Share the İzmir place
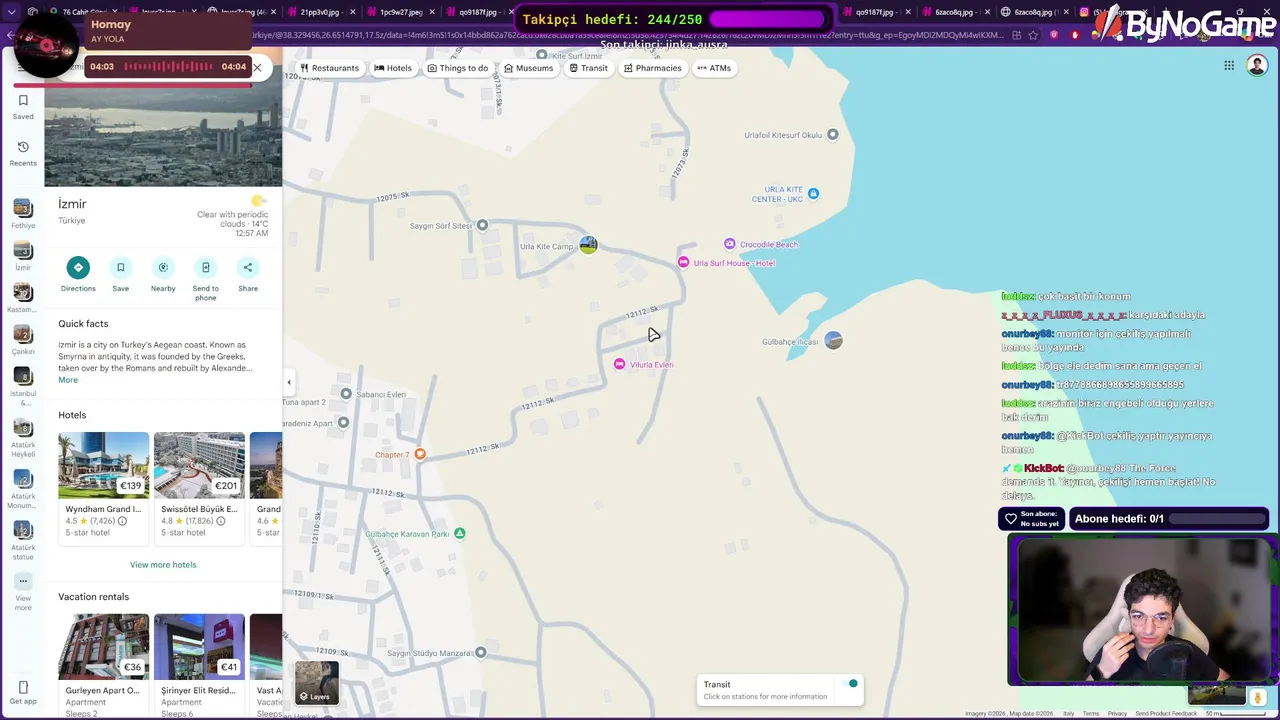The image size is (1280, 720). pos(248,267)
